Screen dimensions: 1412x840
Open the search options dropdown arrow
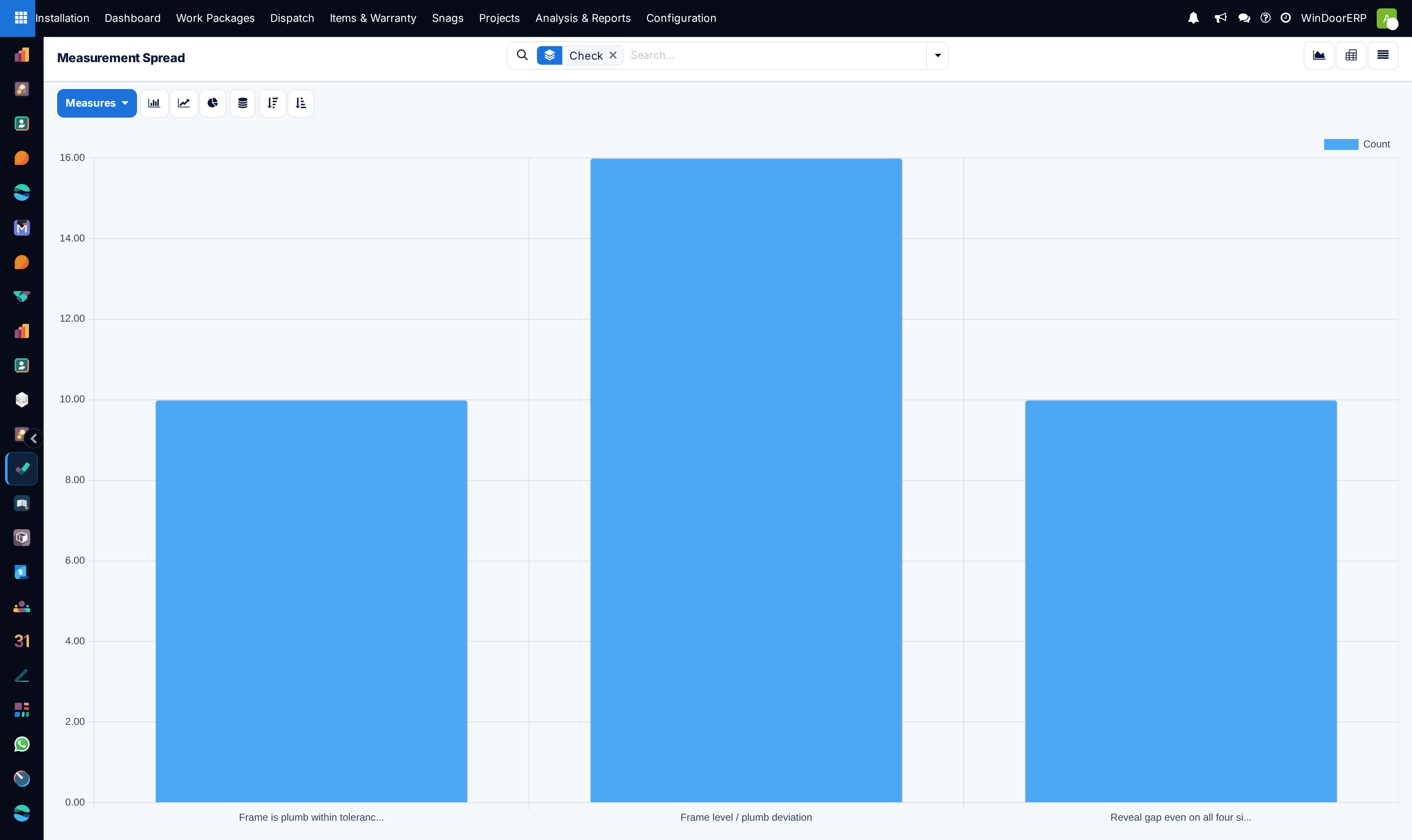938,55
